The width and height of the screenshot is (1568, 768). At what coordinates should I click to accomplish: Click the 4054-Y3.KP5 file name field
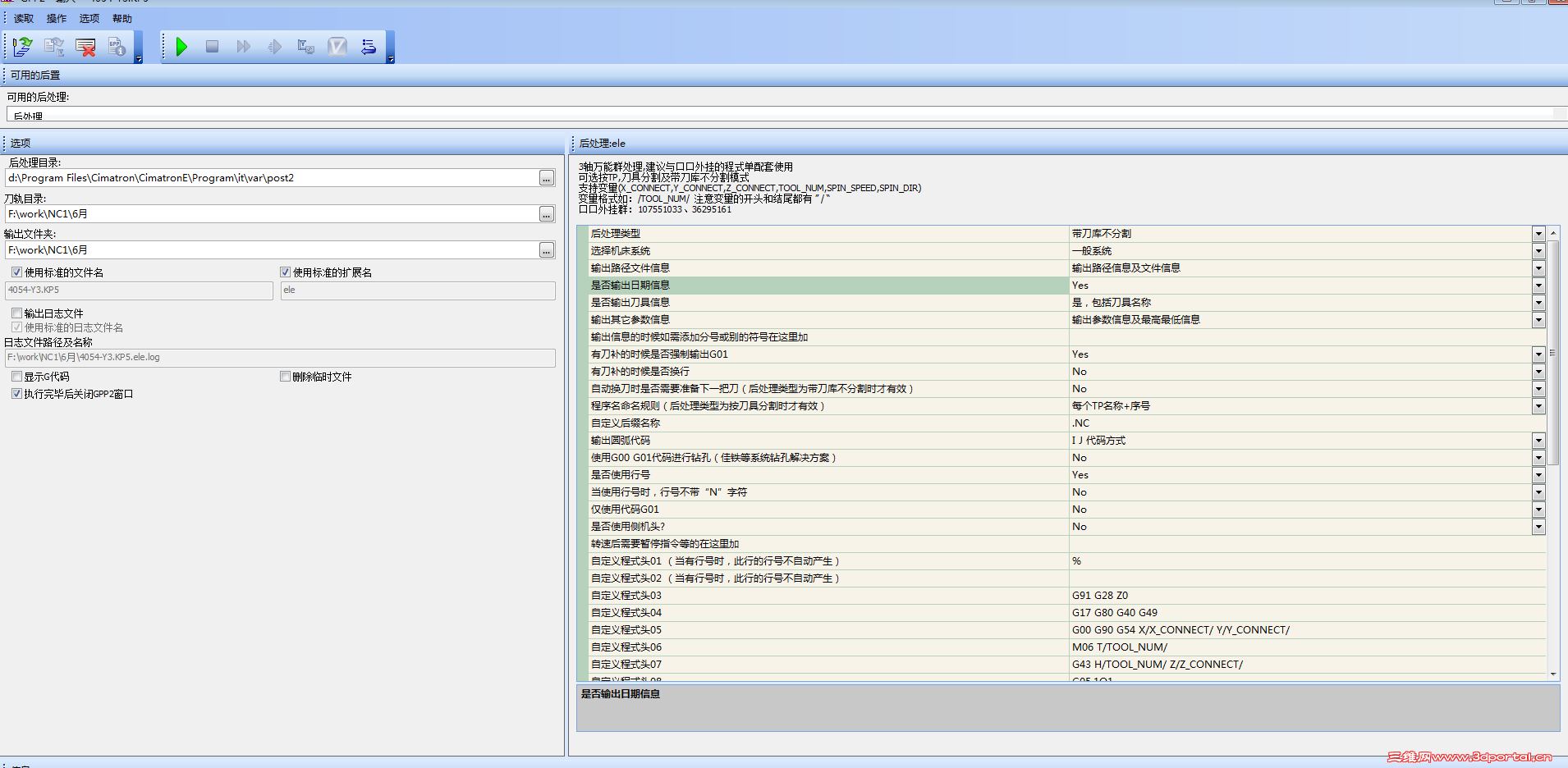[x=139, y=290]
